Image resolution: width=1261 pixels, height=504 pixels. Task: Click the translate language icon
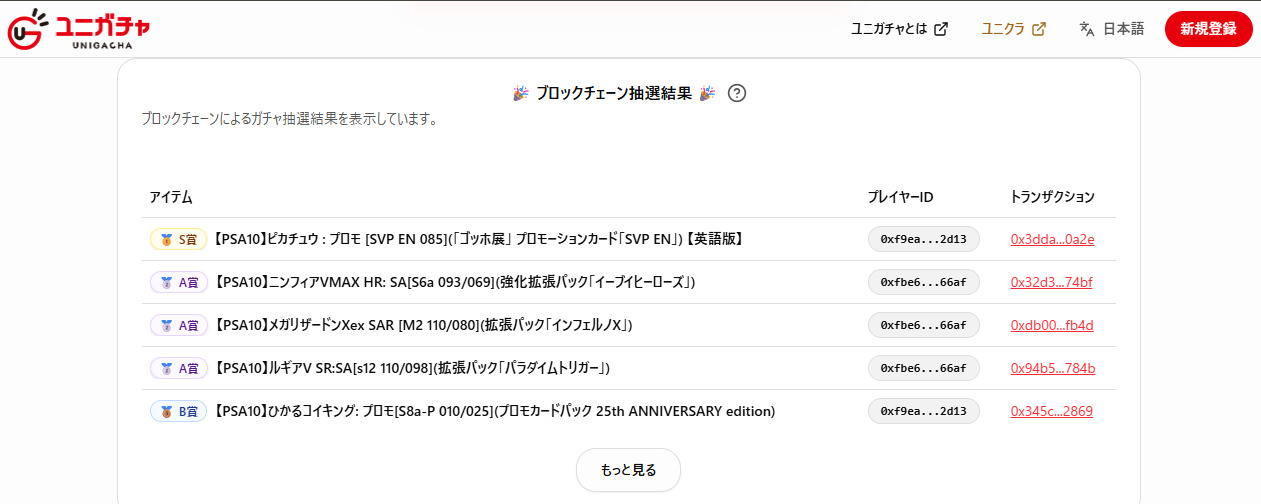(x=1087, y=29)
